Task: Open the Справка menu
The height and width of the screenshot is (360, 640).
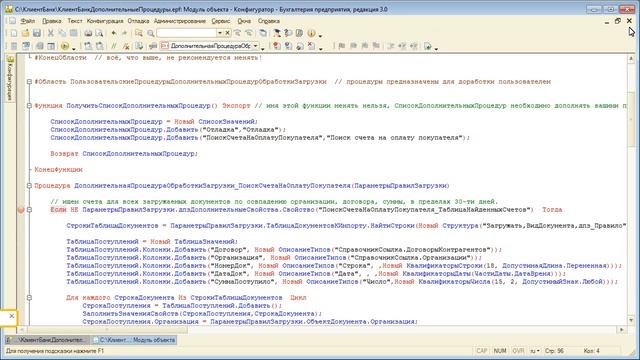Action: click(269, 21)
